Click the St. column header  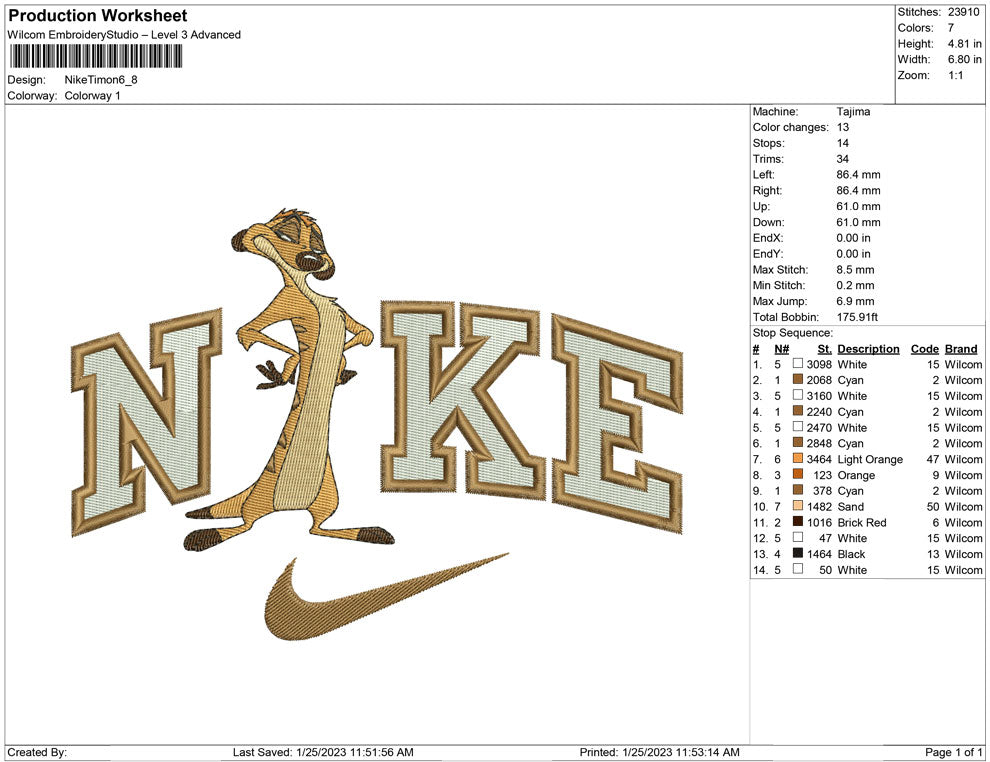(825, 349)
